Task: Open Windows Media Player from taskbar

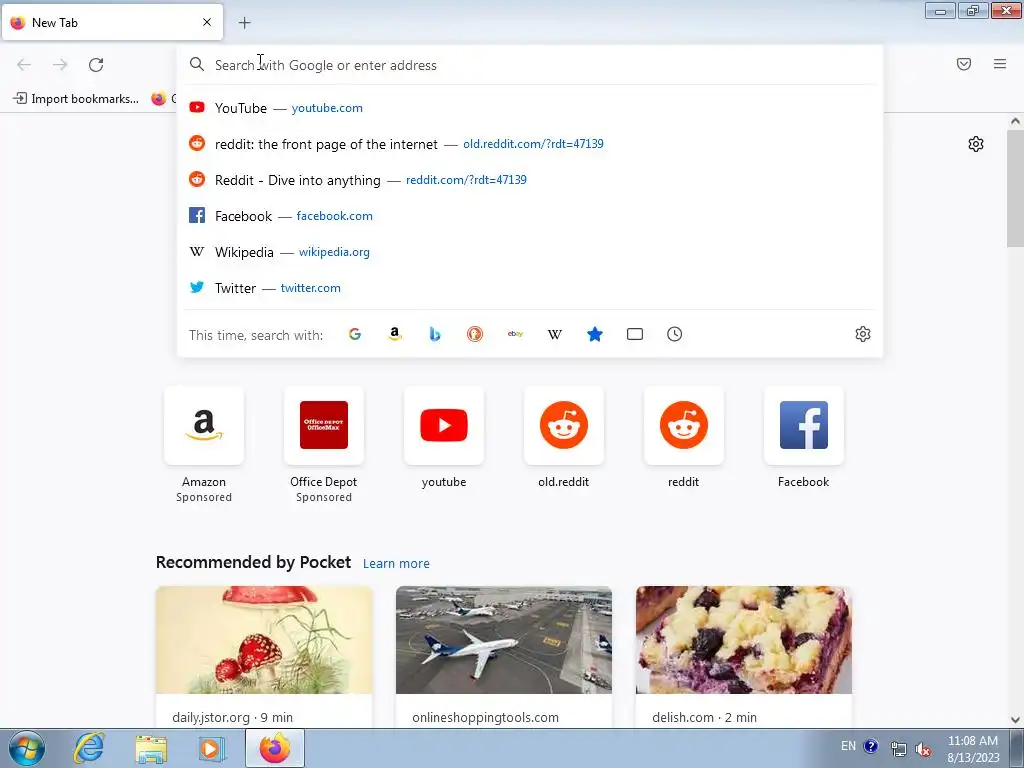Action: point(210,748)
